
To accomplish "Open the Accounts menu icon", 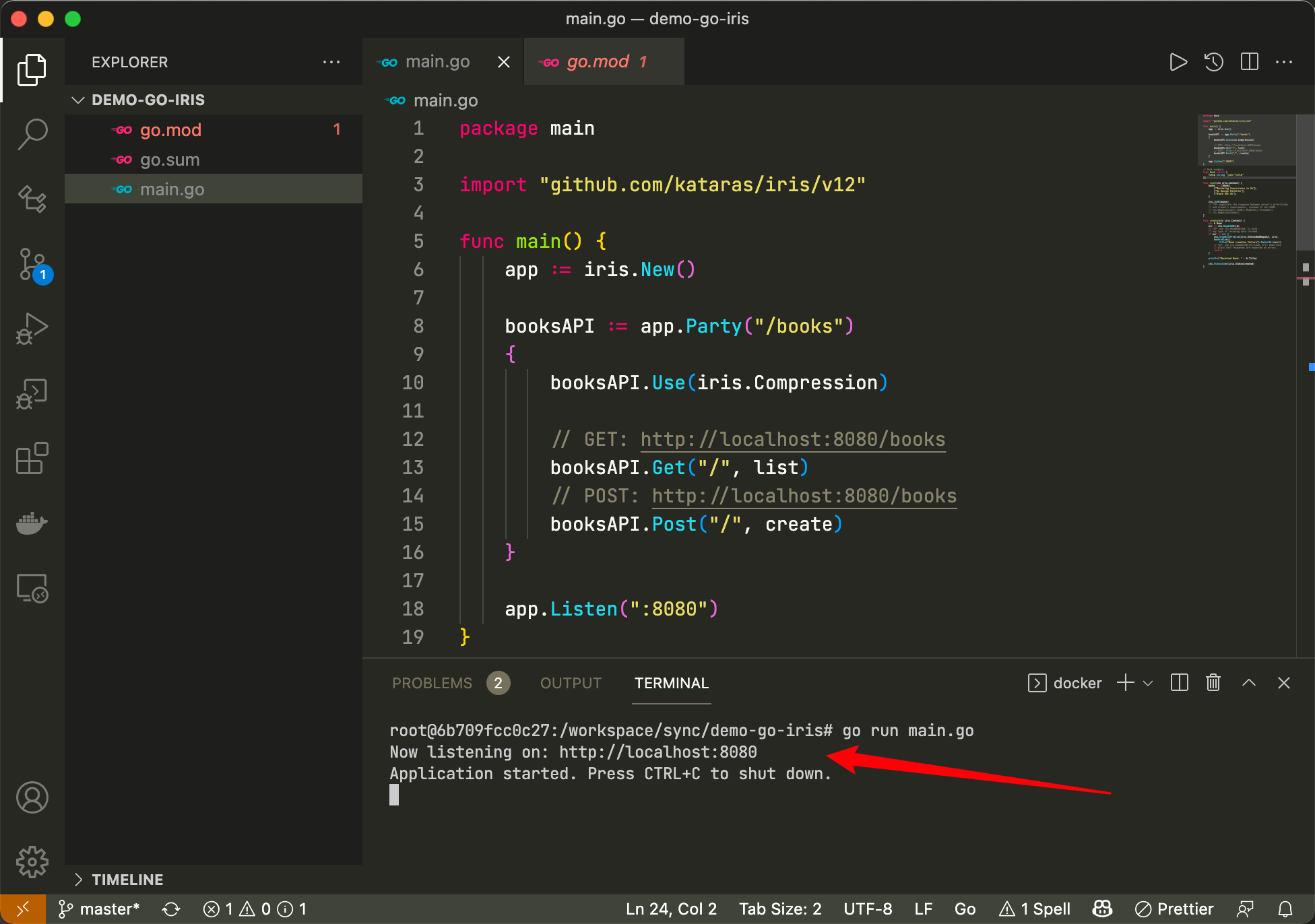I will 32,797.
